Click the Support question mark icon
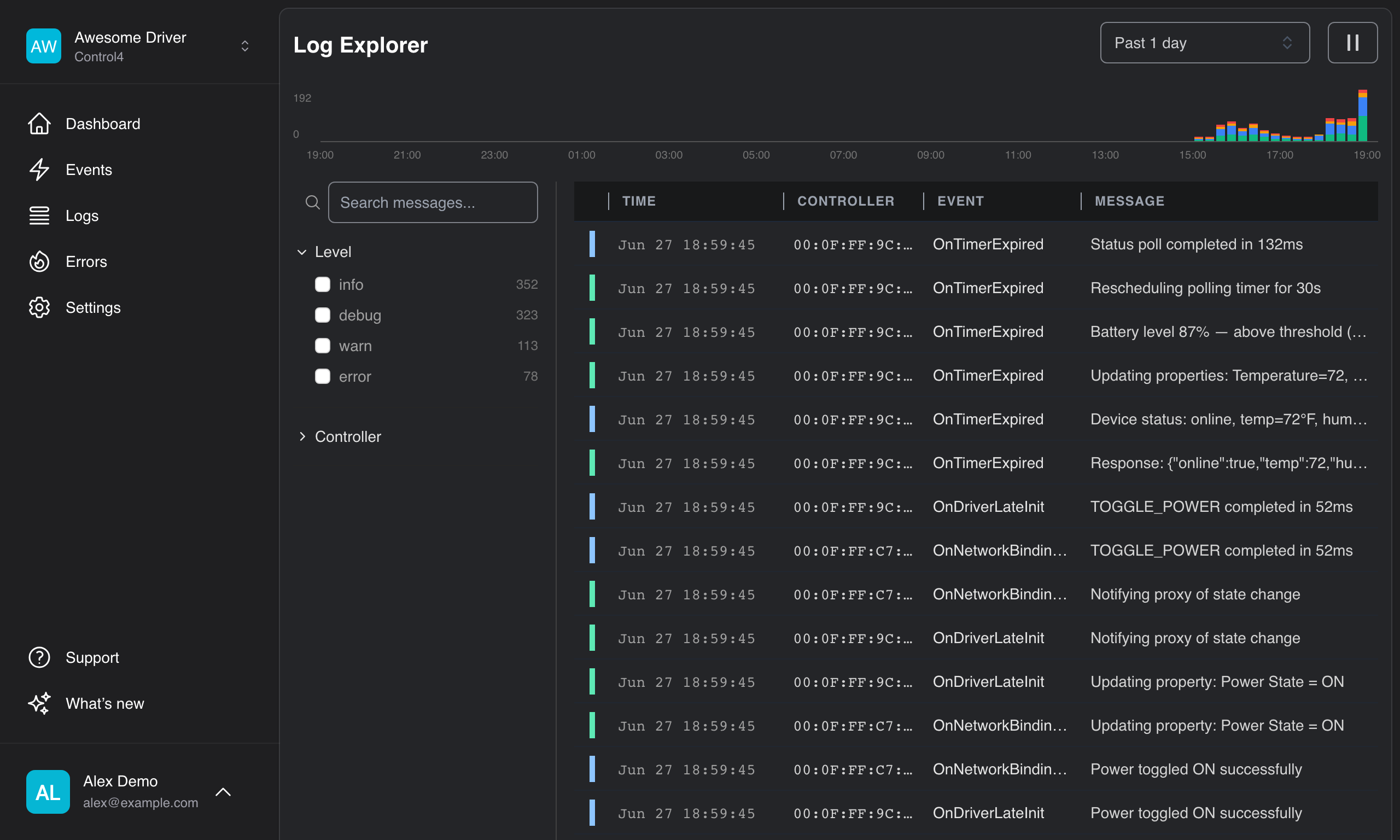This screenshot has width=1400, height=840. click(x=39, y=657)
